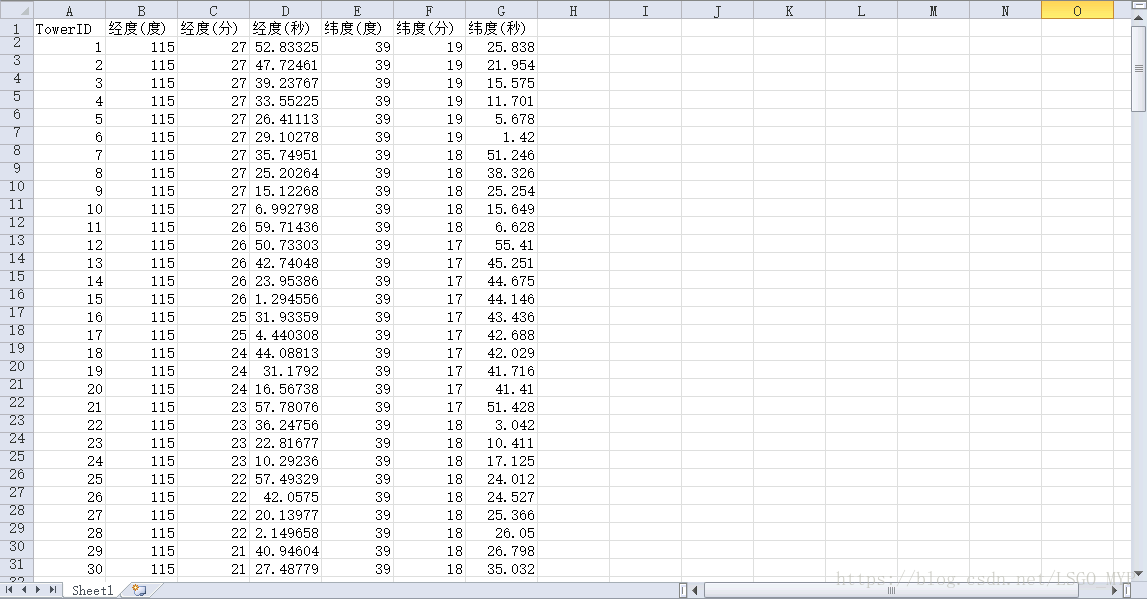Open the Sheet1 tab

(x=92, y=590)
